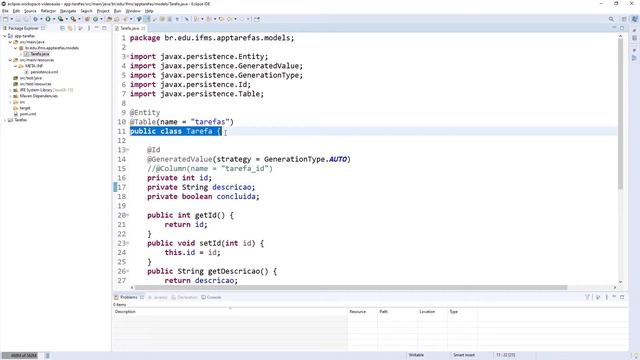Sort by the Type column header
Screen dimensions: 640x360
click(462, 311)
